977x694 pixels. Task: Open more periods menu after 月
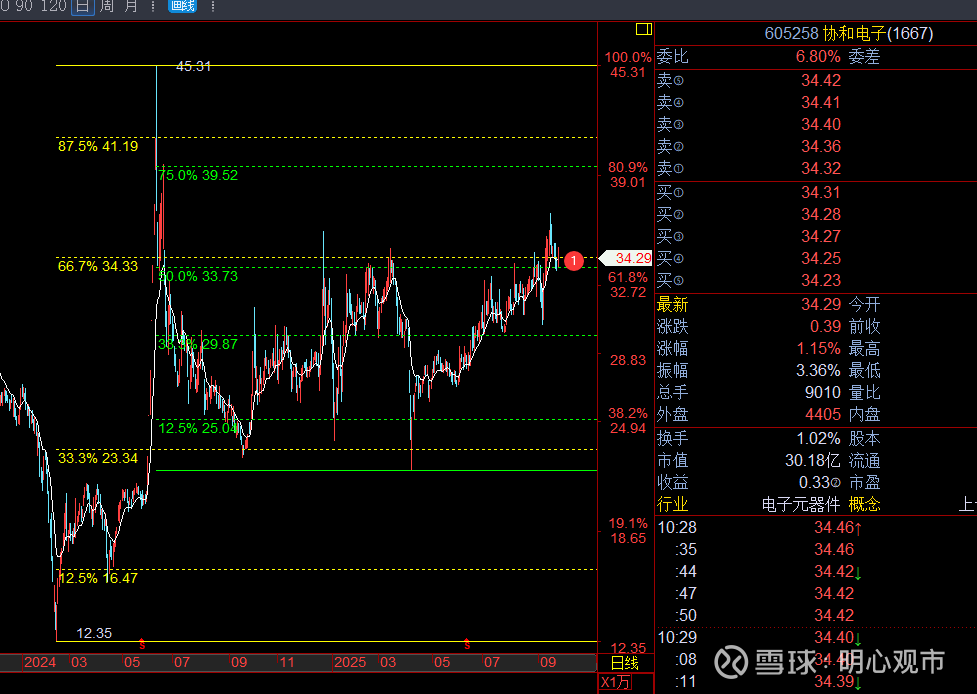point(153,6)
